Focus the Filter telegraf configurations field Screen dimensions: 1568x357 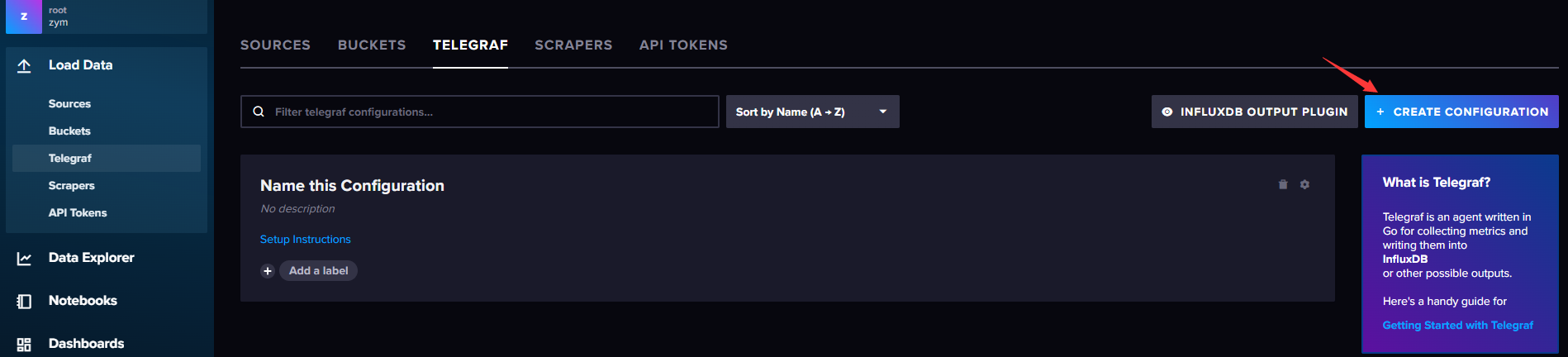point(480,112)
